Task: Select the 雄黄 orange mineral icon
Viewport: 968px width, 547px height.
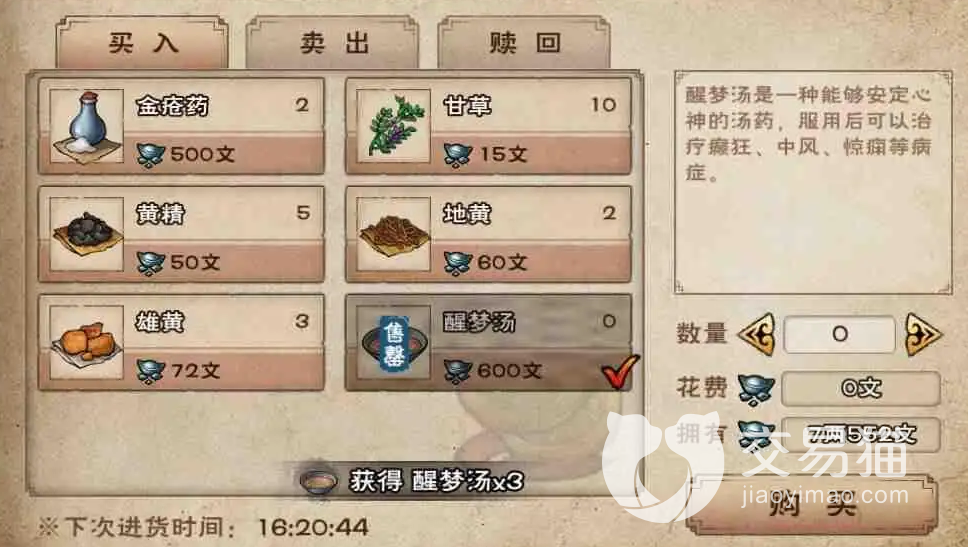Action: click(86, 342)
